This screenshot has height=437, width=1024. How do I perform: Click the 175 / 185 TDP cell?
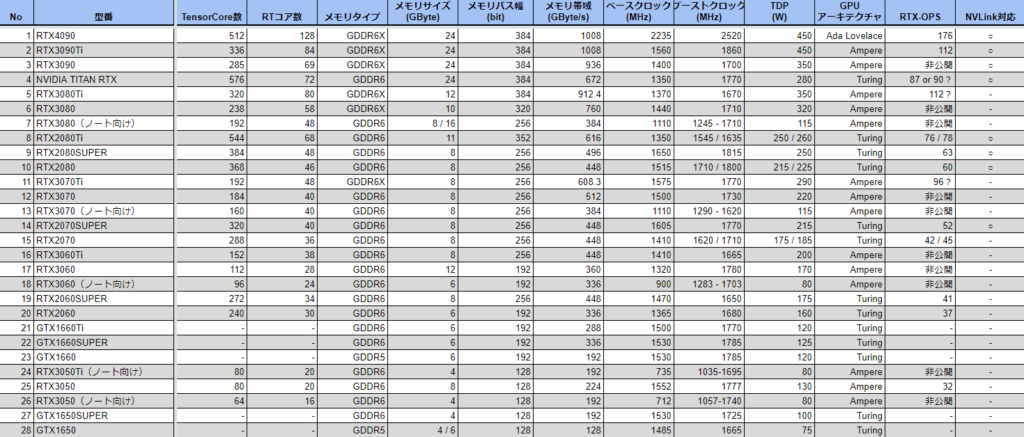(x=780, y=240)
